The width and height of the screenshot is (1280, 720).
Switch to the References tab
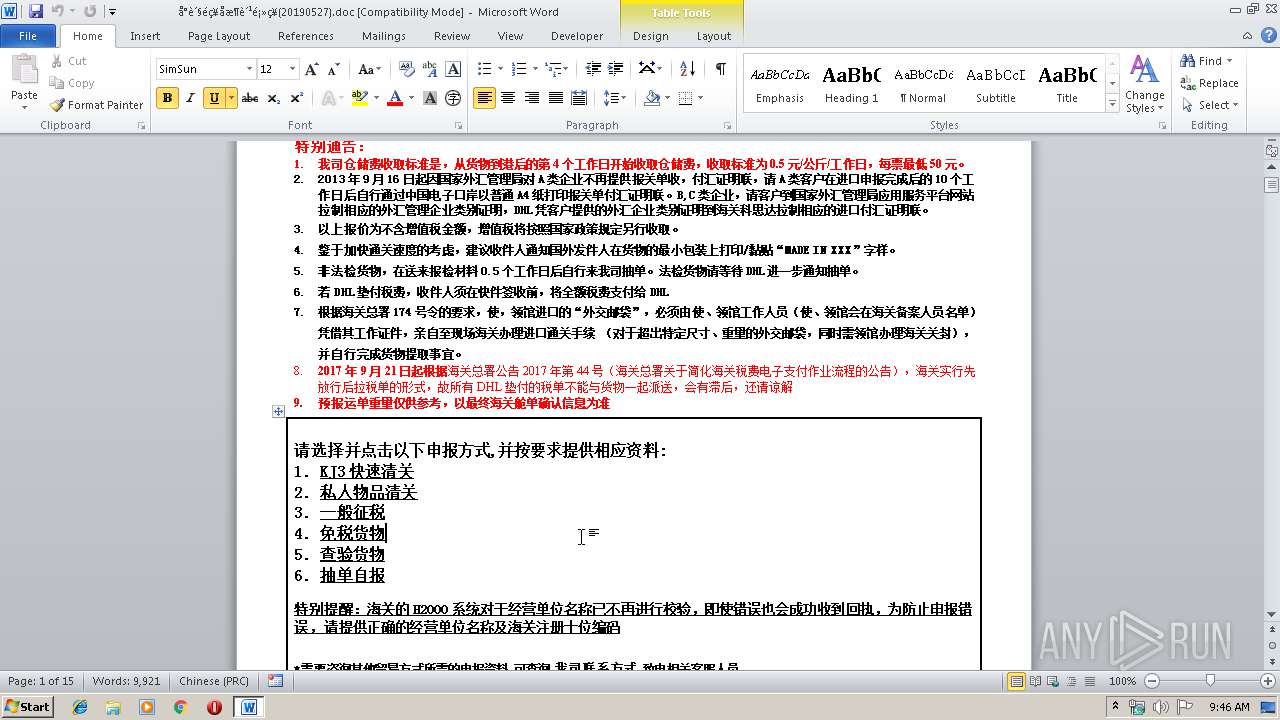(x=306, y=36)
